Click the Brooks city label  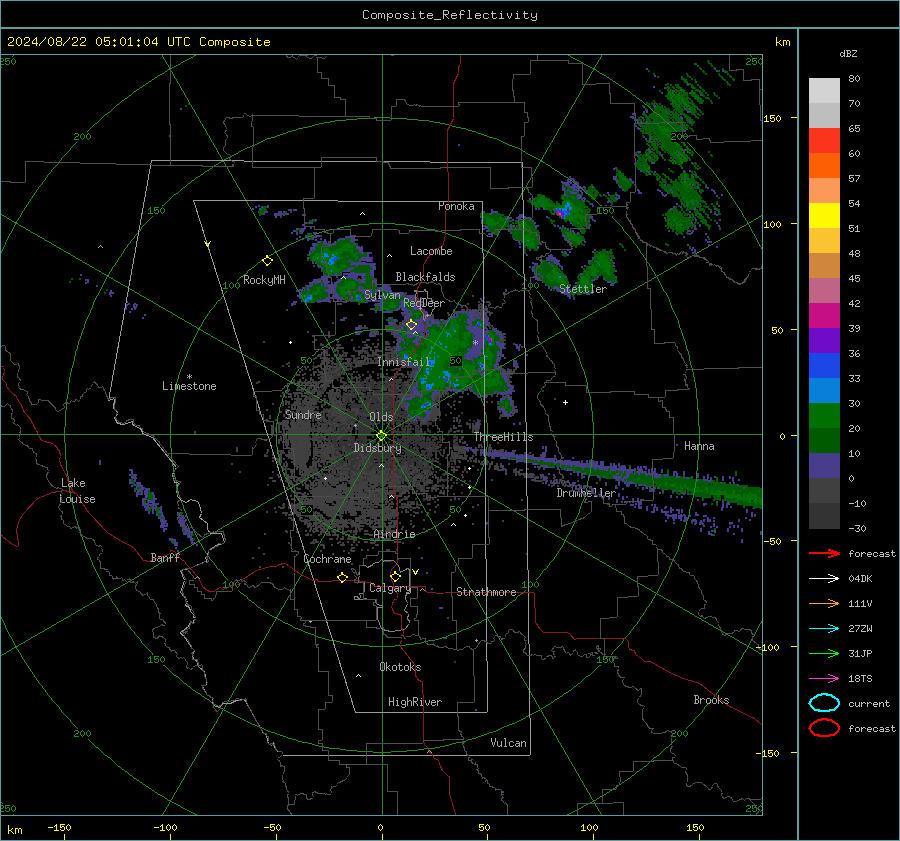pos(711,700)
